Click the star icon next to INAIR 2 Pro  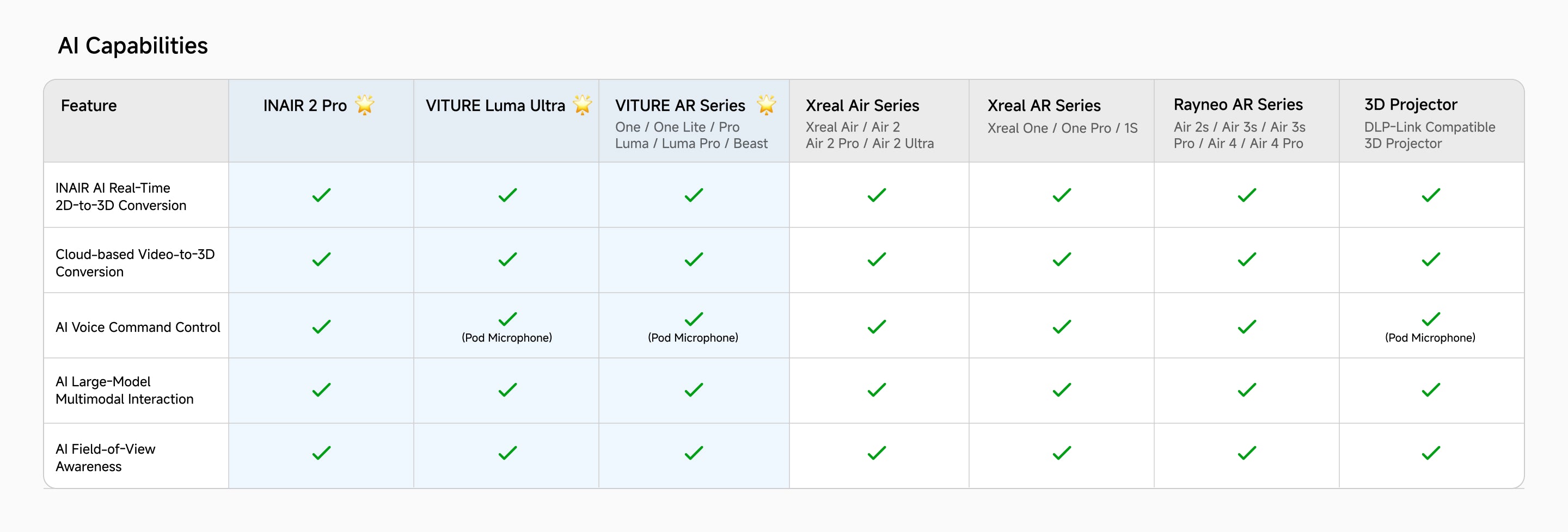click(x=365, y=104)
